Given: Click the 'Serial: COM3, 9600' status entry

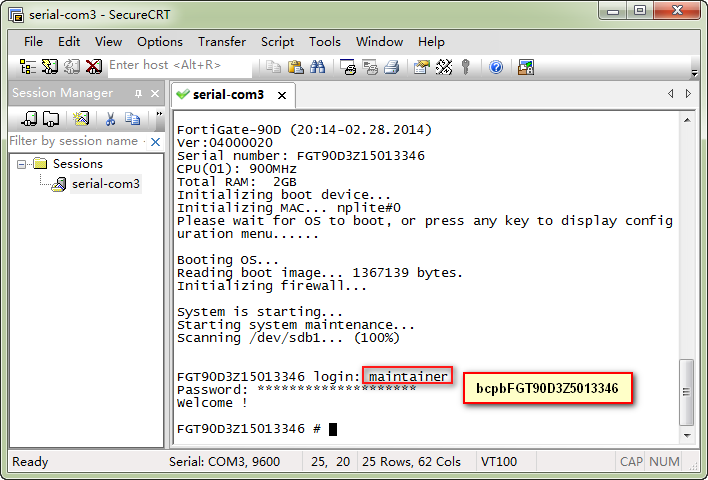Looking at the screenshot, I should pyautogui.click(x=224, y=461).
